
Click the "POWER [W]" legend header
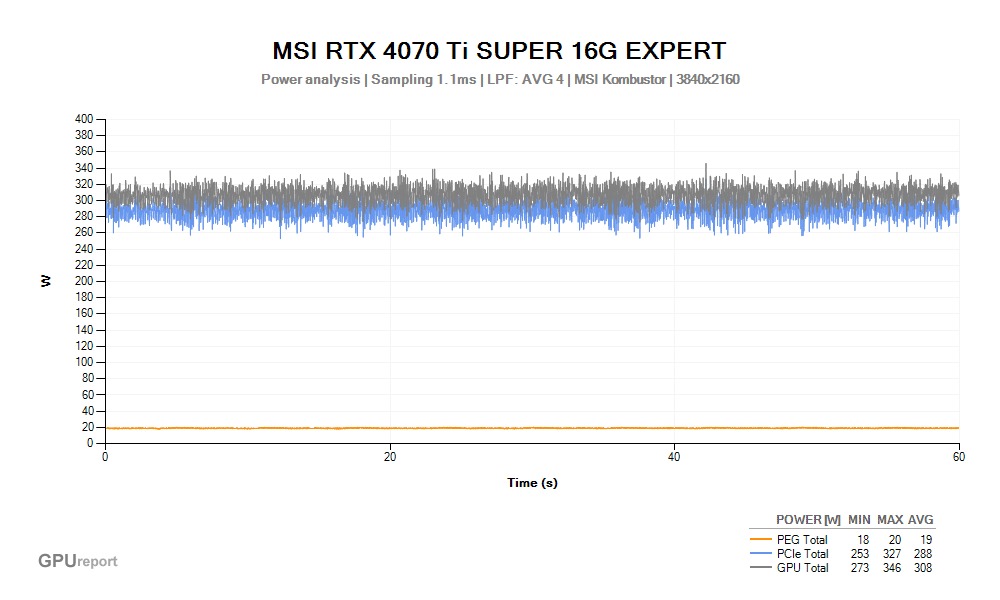[x=808, y=520]
